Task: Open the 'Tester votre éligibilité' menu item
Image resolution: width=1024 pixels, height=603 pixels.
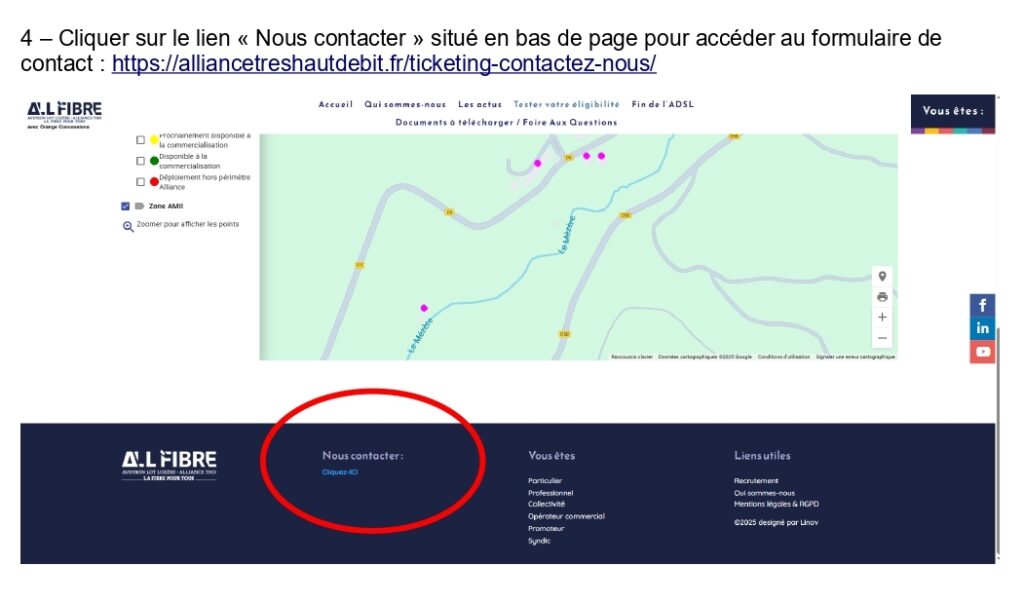Action: (566, 104)
